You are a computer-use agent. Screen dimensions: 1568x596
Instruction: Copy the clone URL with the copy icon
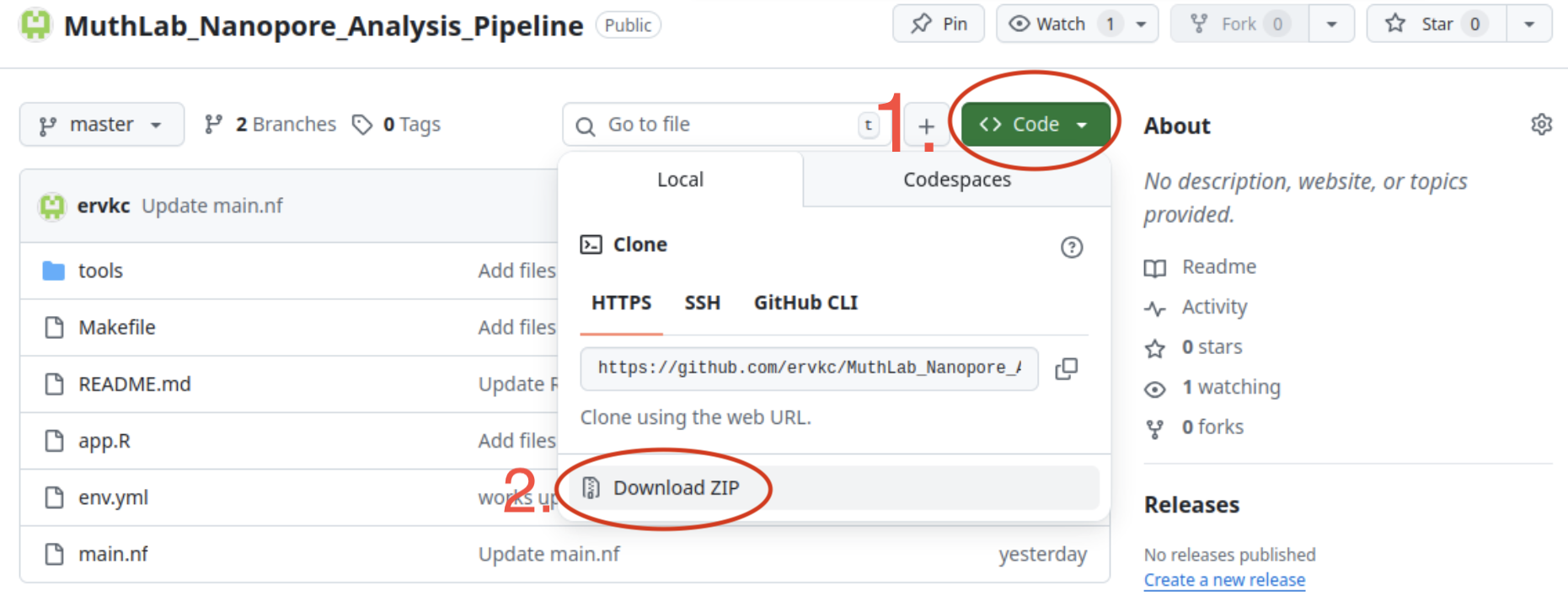(1066, 368)
